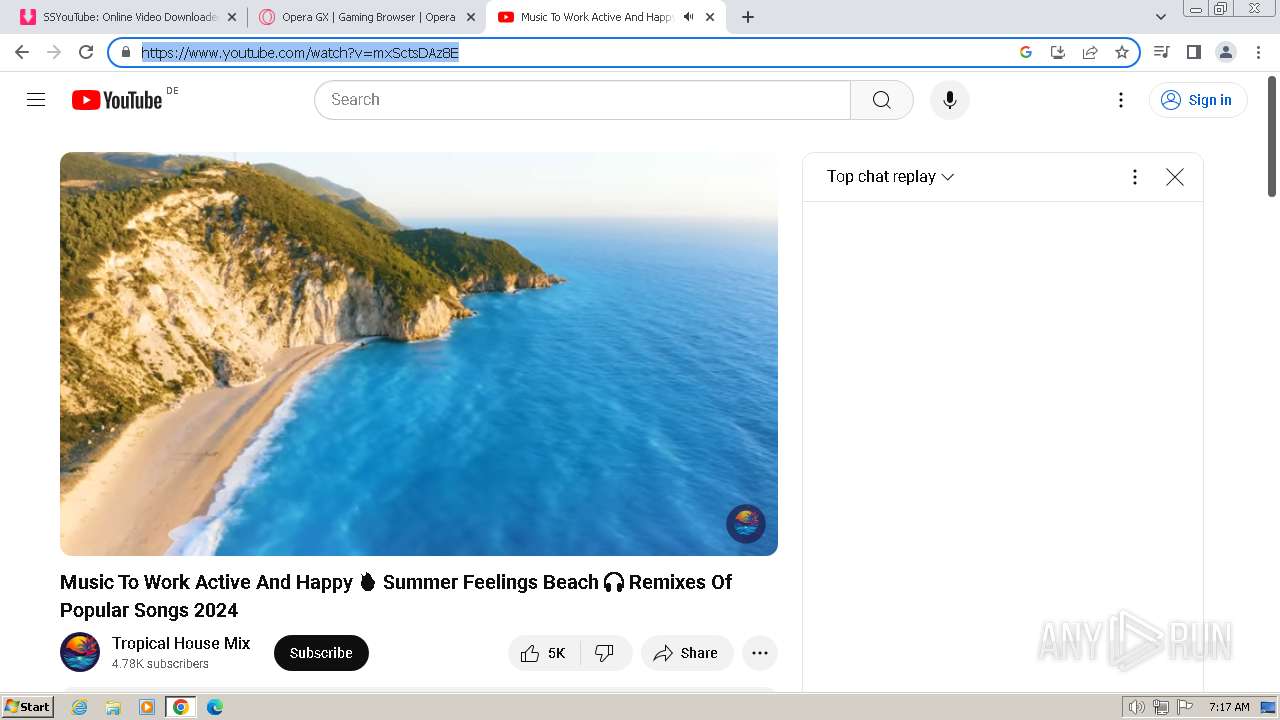Open YouTube settings three-dot menu
This screenshot has width=1280, height=720.
tap(1121, 100)
